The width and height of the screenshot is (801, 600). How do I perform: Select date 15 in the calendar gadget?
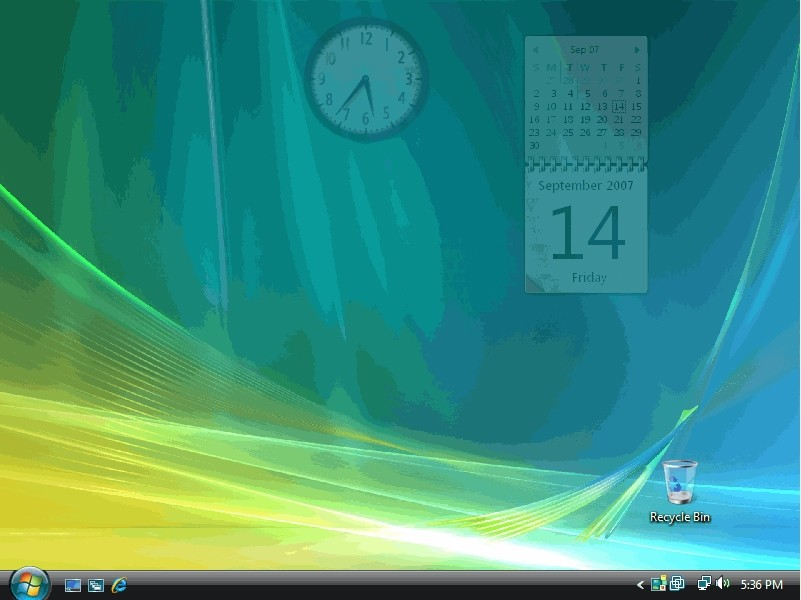coord(636,107)
